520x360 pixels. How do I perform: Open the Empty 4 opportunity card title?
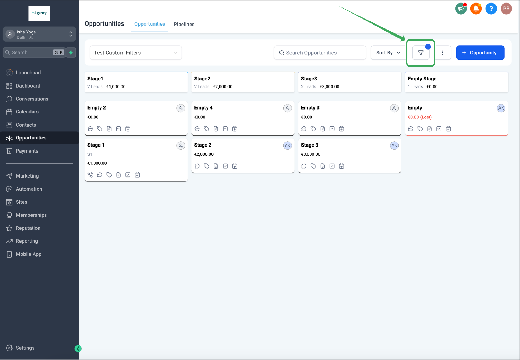coord(203,108)
